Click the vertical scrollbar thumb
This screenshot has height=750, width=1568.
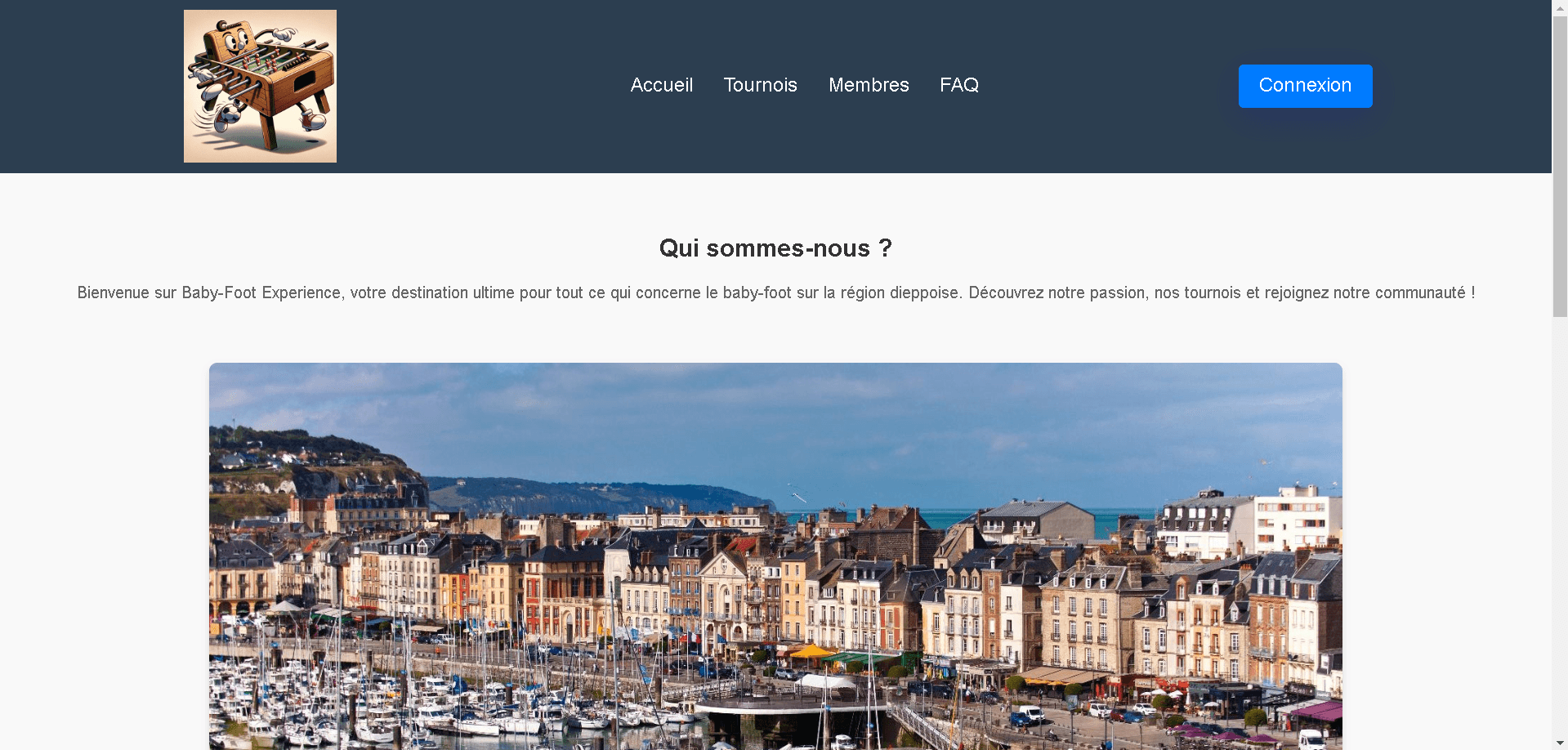click(1560, 163)
